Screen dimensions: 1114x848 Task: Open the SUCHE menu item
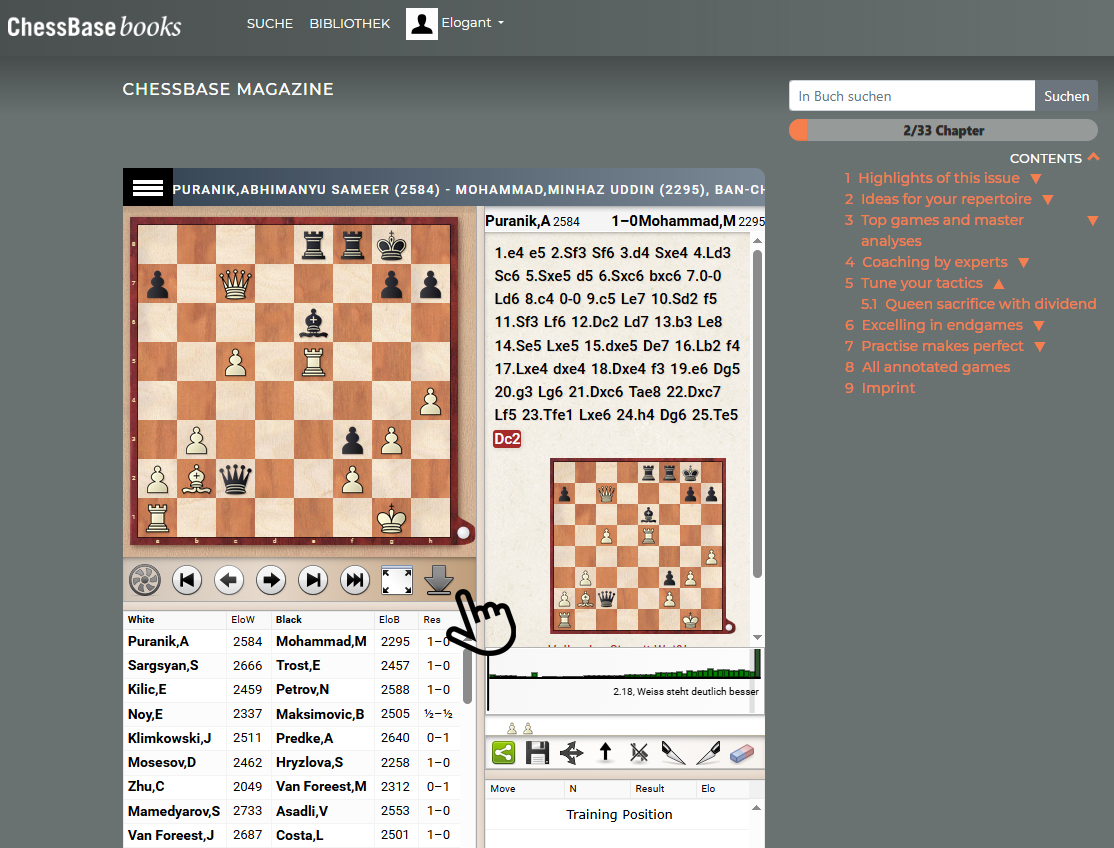click(270, 23)
